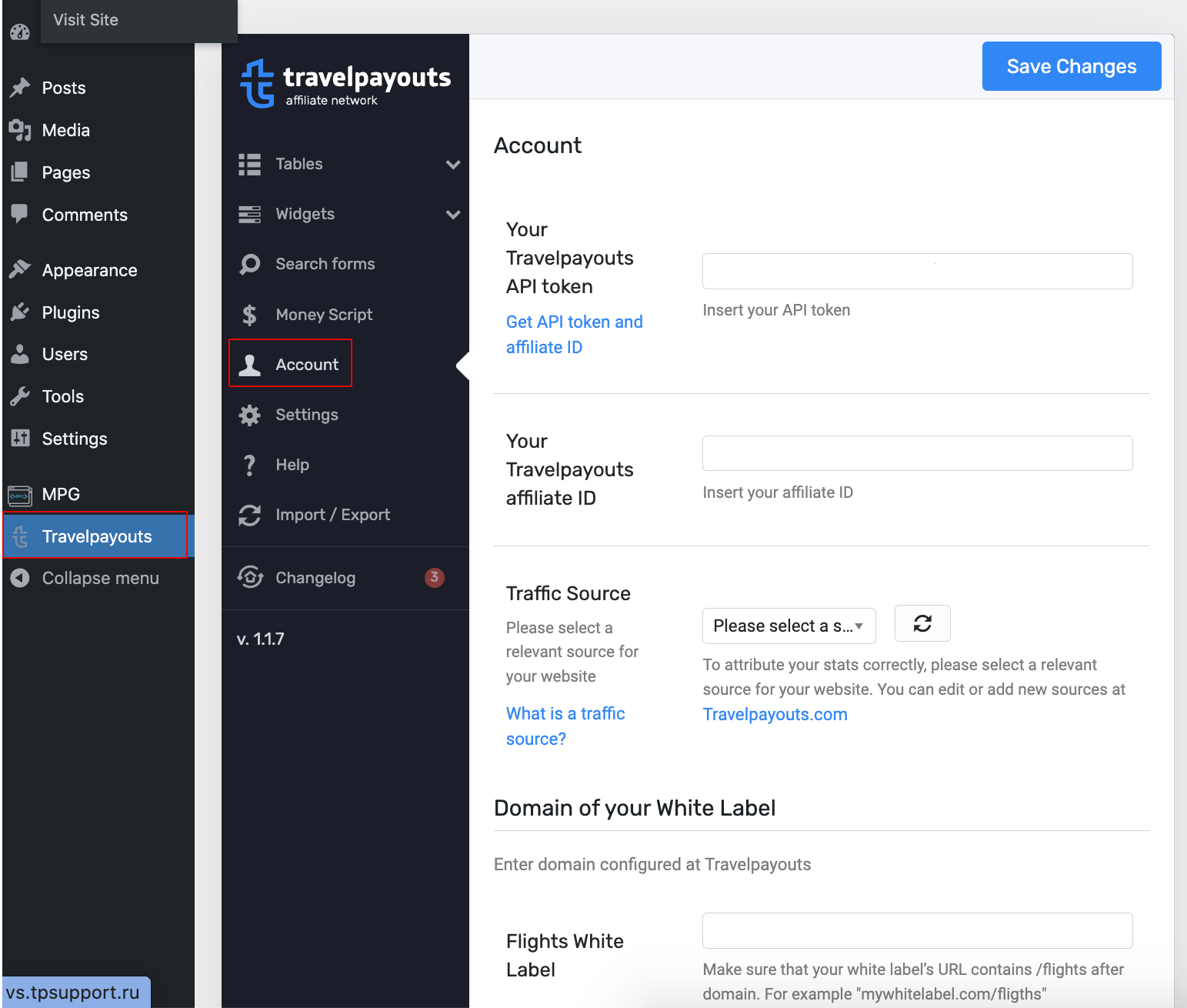The width and height of the screenshot is (1187, 1008).
Task: Click the Appearance paintbrush icon
Action: click(x=20, y=269)
